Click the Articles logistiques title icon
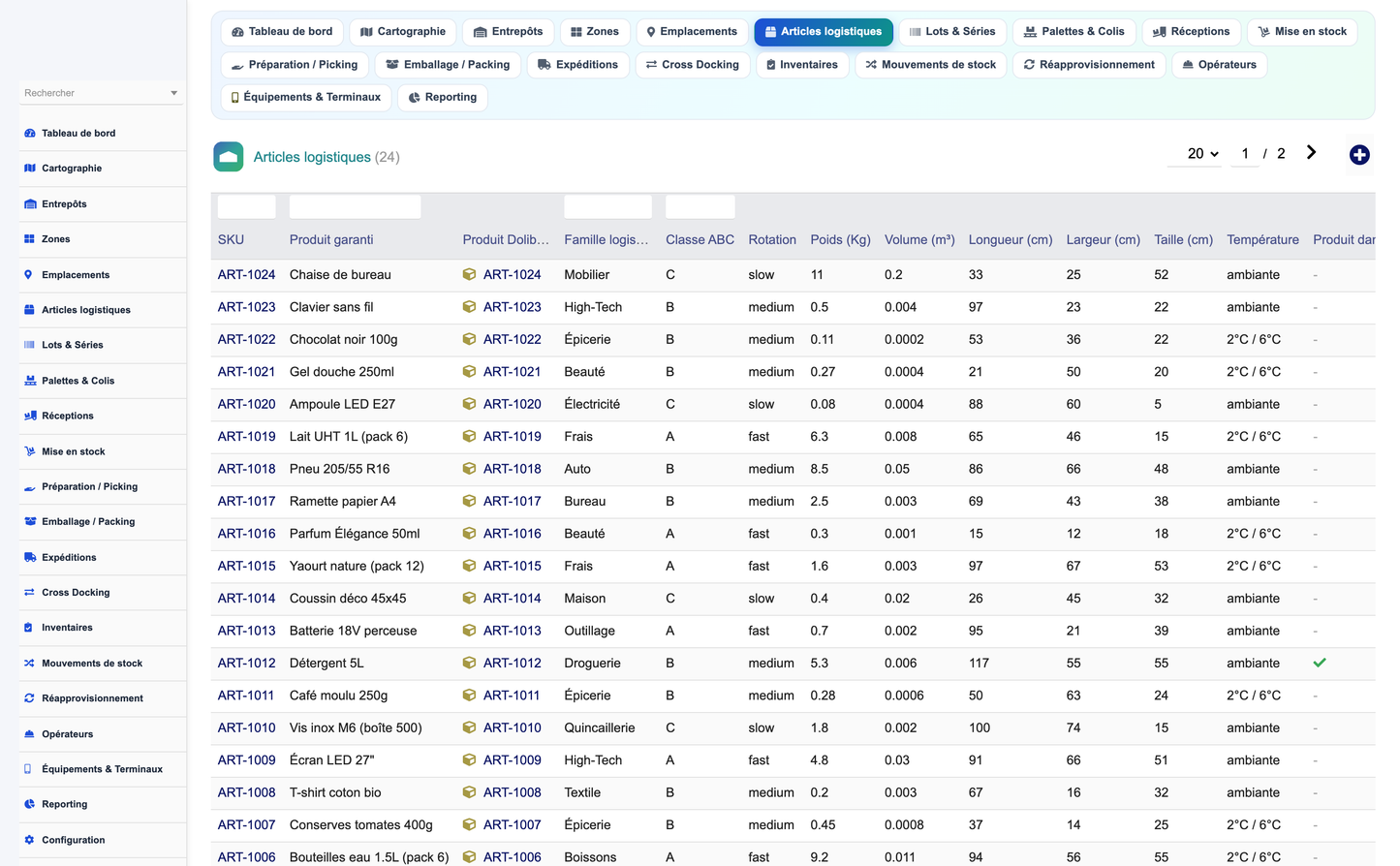 (x=229, y=157)
